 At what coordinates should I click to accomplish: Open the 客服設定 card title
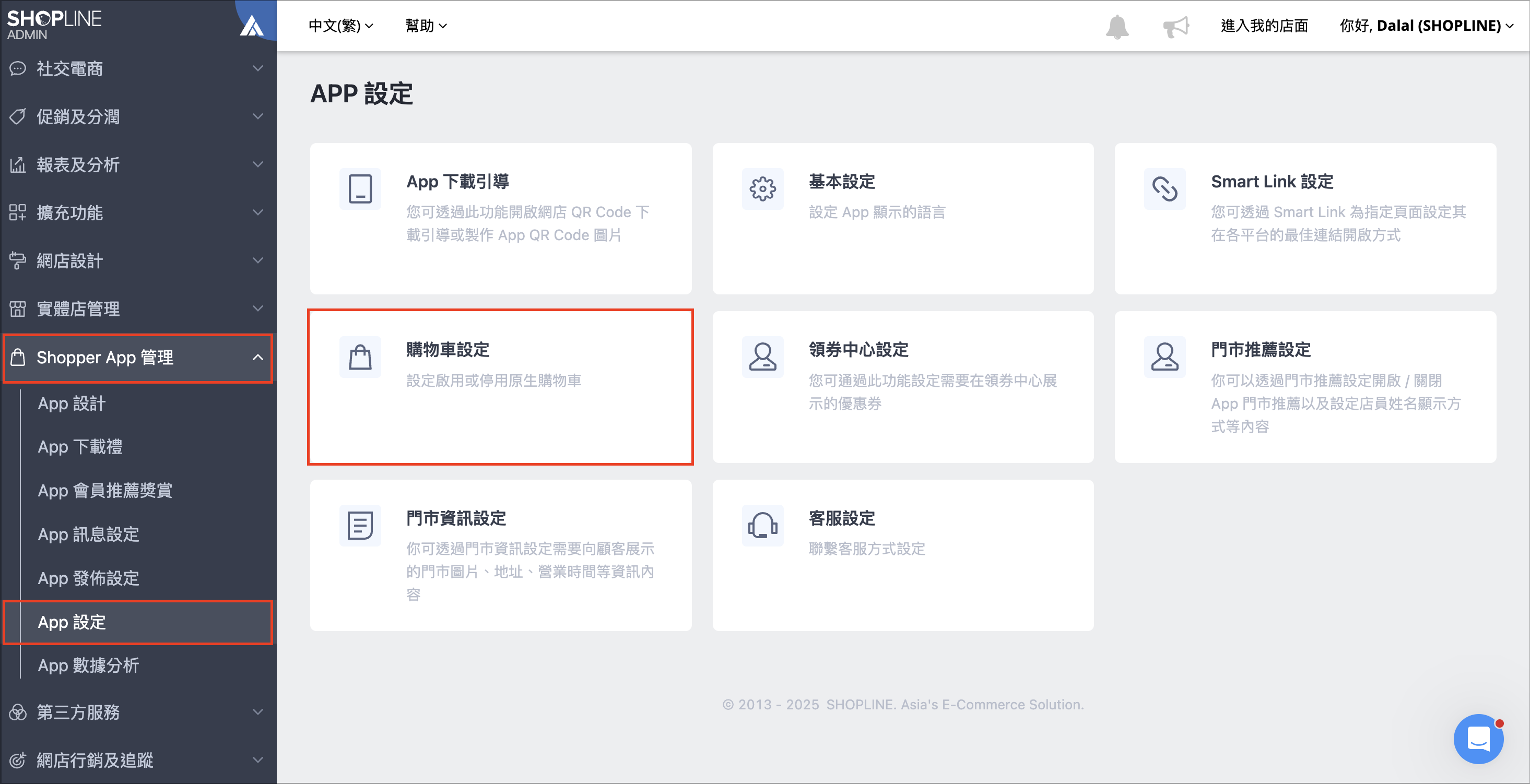pyautogui.click(x=842, y=519)
